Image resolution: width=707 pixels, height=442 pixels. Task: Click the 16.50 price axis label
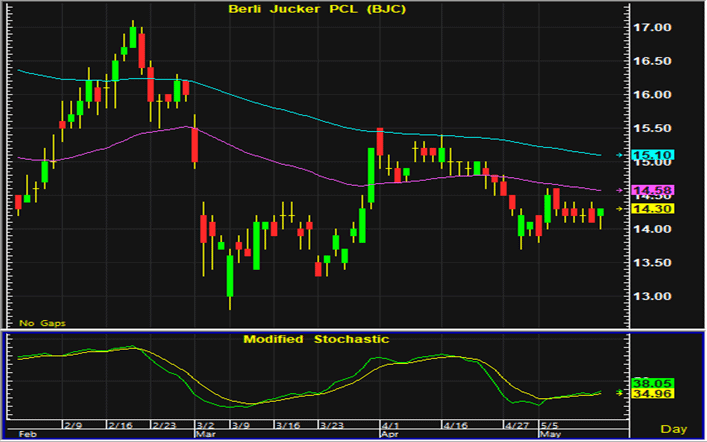click(x=652, y=61)
